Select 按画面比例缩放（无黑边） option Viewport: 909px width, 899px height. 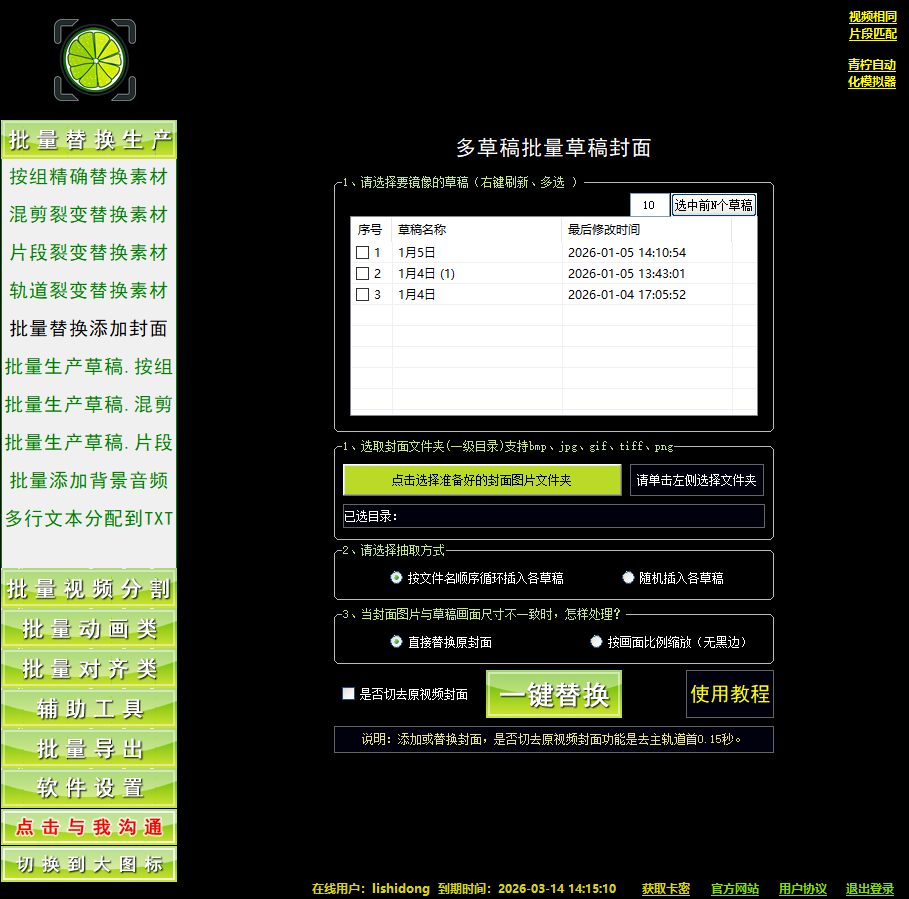click(596, 641)
